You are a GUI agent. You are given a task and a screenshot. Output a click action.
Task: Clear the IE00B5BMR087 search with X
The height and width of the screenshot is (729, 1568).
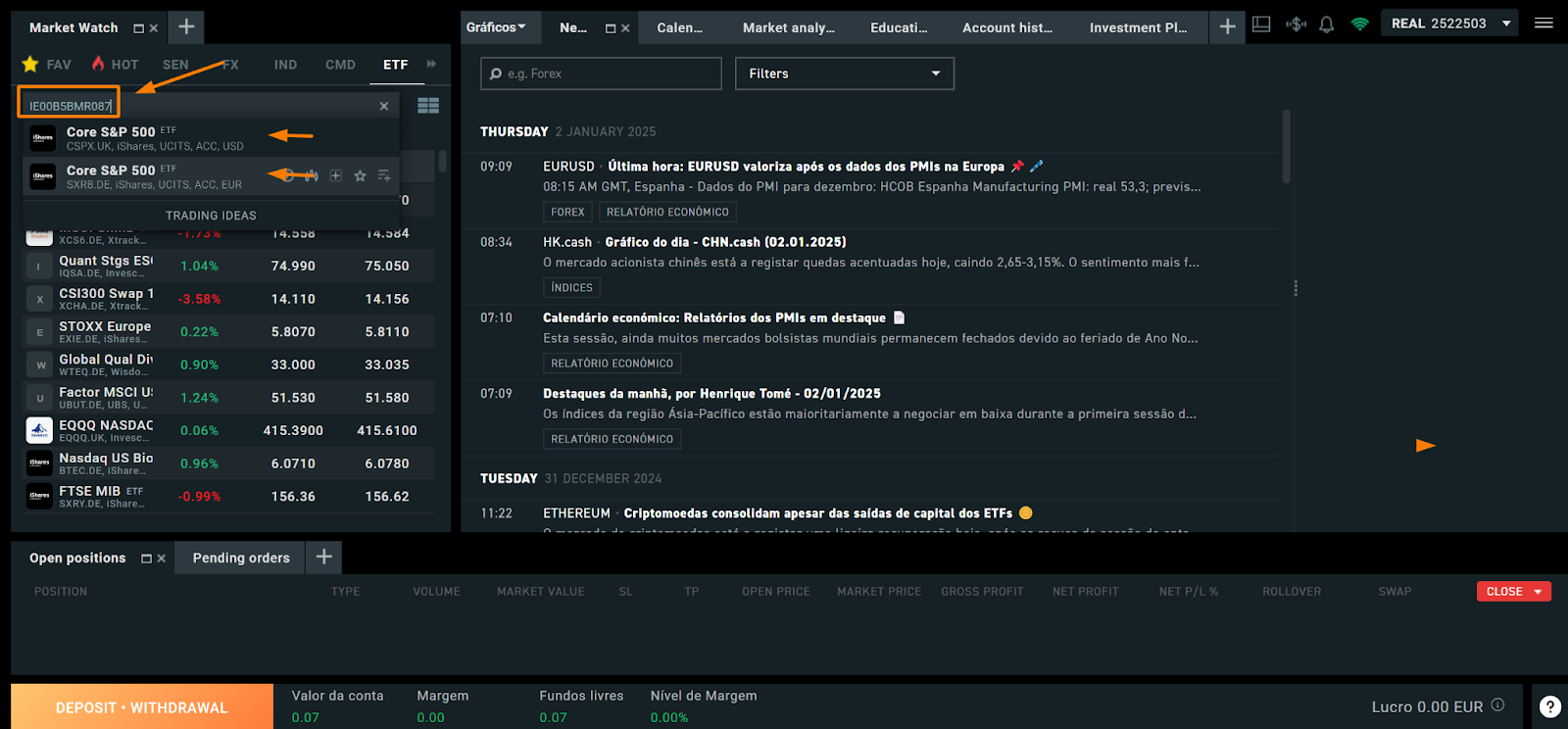click(384, 106)
